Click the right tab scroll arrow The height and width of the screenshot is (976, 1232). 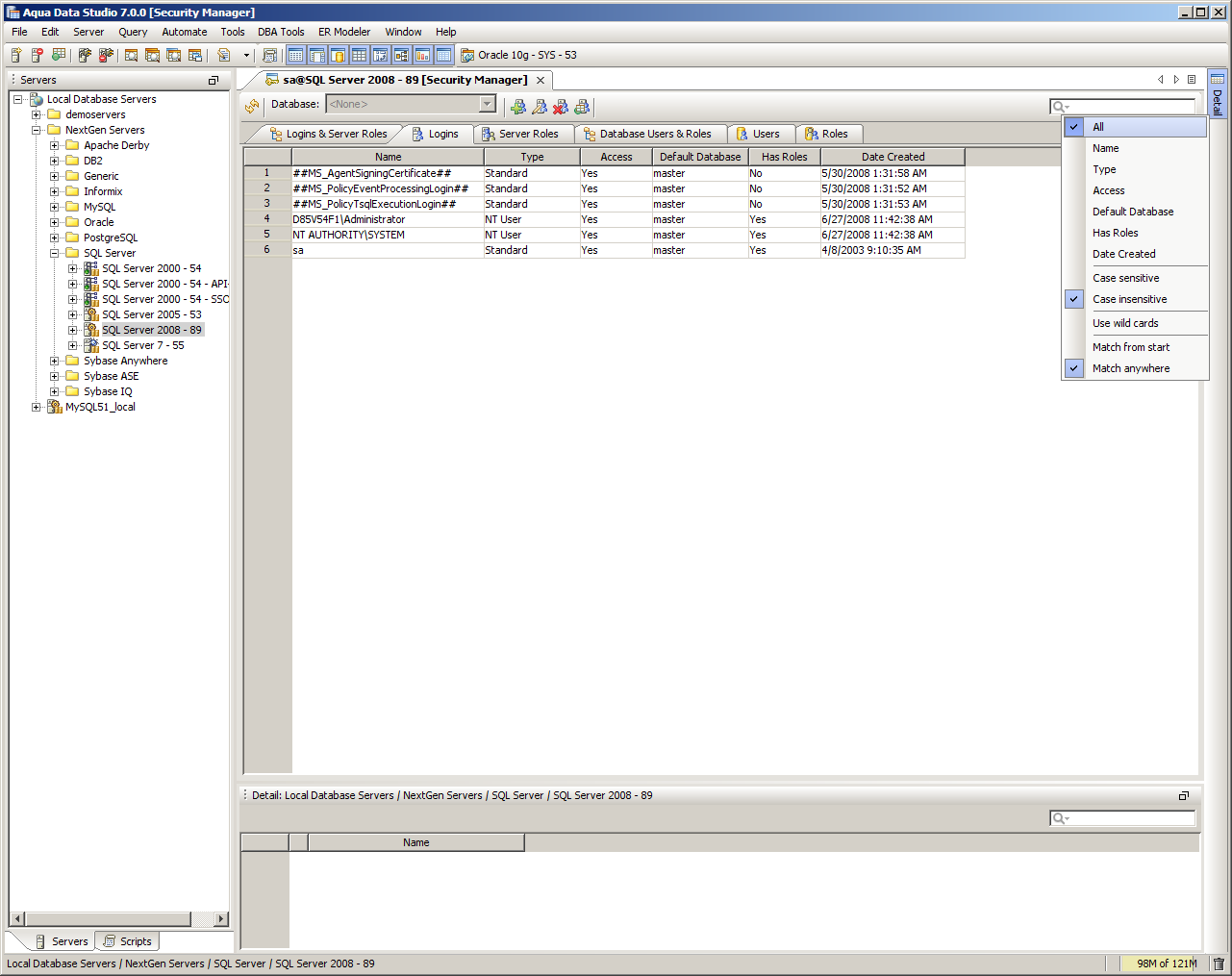pyautogui.click(x=1176, y=80)
